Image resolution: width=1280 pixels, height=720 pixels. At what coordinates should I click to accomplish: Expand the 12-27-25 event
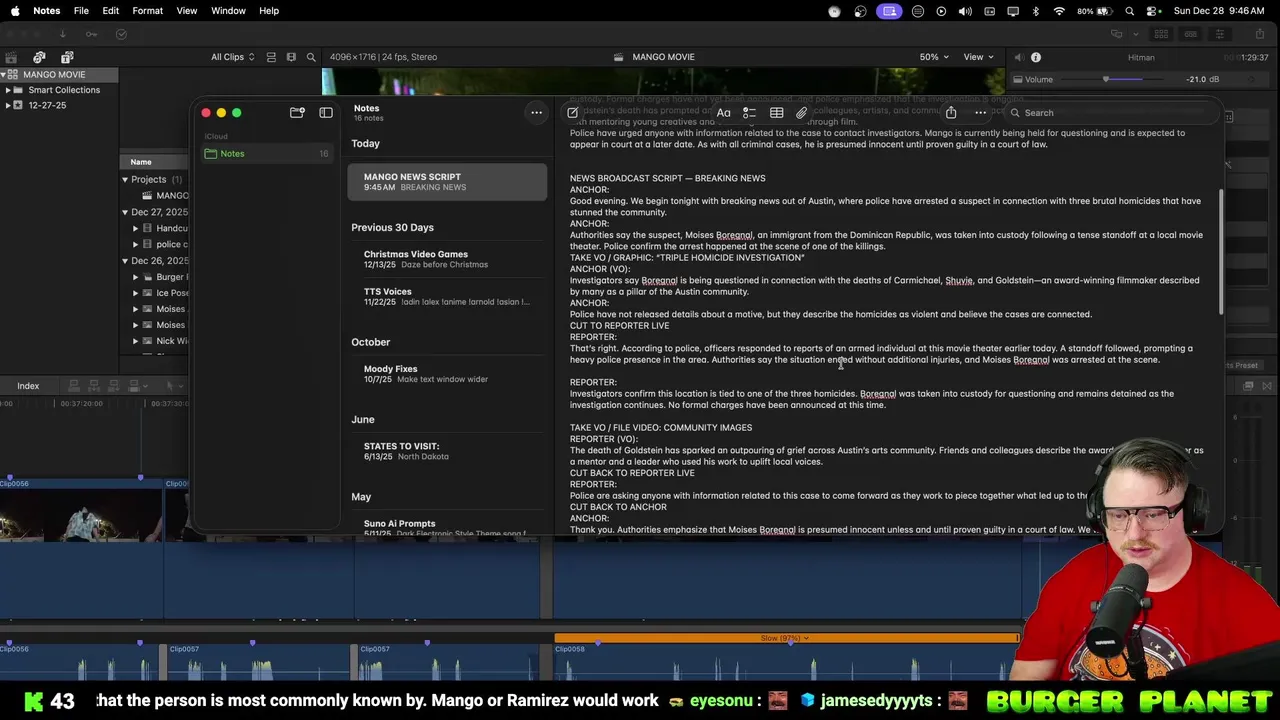pyautogui.click(x=8, y=105)
